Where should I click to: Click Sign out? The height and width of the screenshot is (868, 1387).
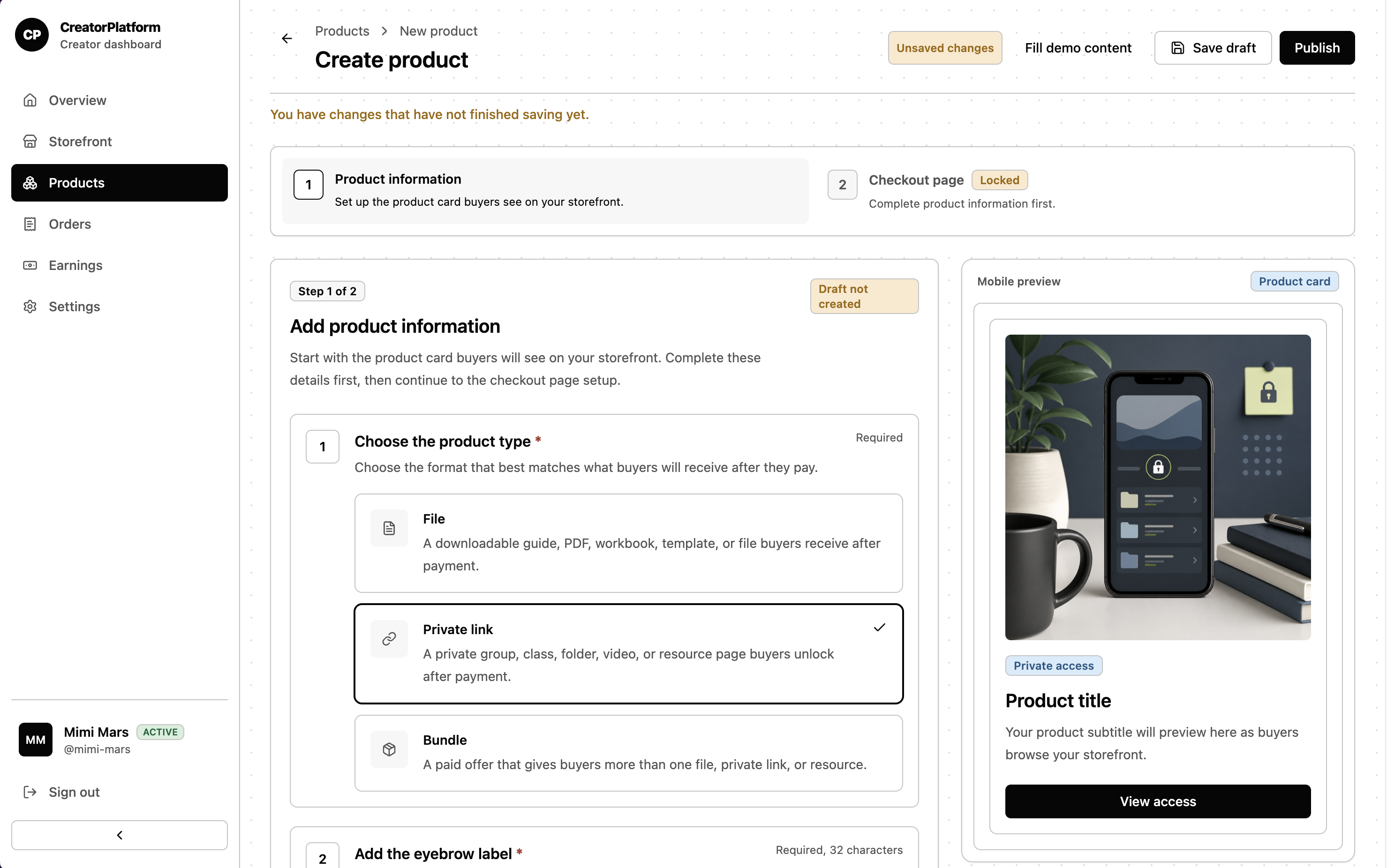pyautogui.click(x=120, y=792)
